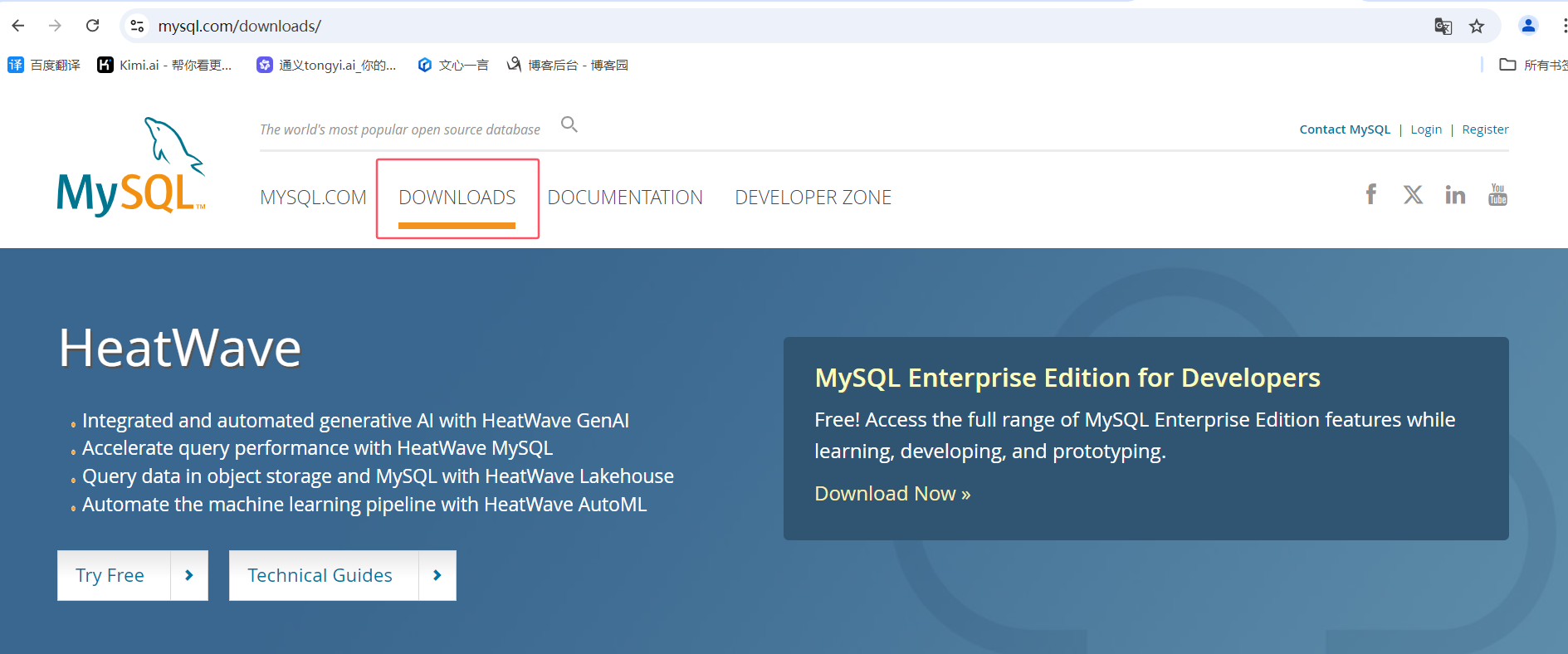Click the site search magnifier icon

click(x=569, y=124)
